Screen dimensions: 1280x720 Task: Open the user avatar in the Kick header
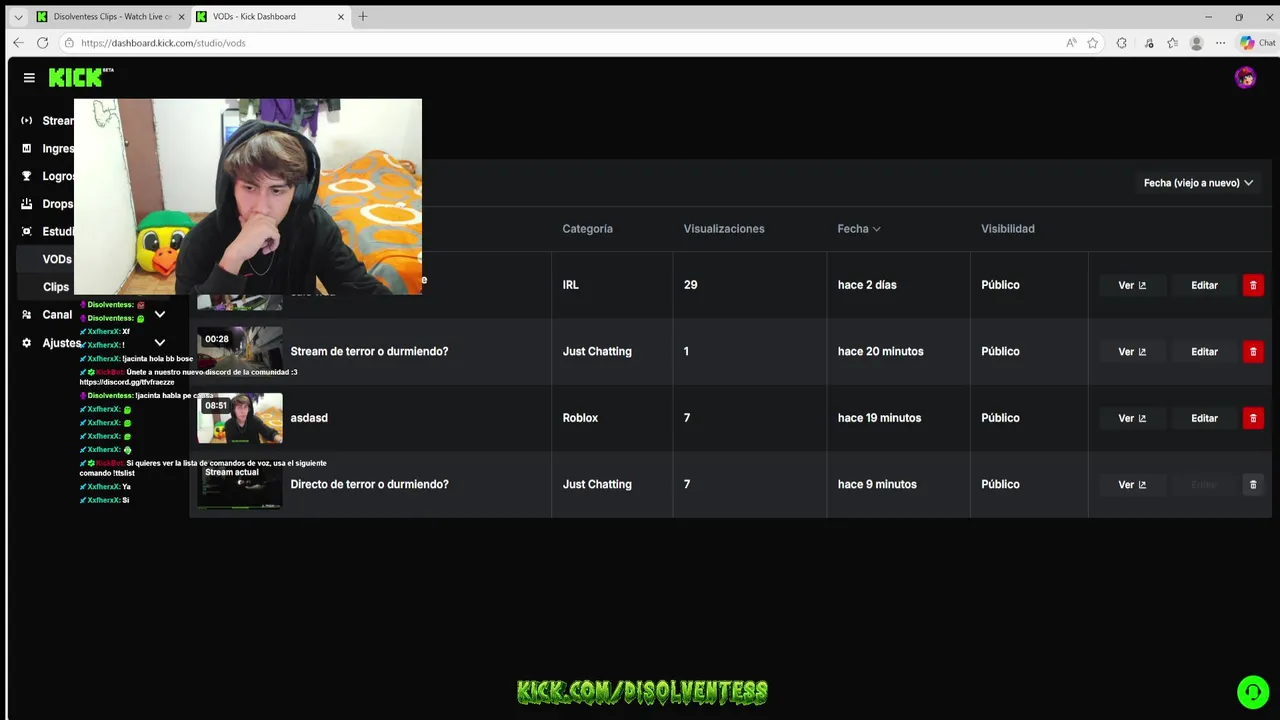1245,78
